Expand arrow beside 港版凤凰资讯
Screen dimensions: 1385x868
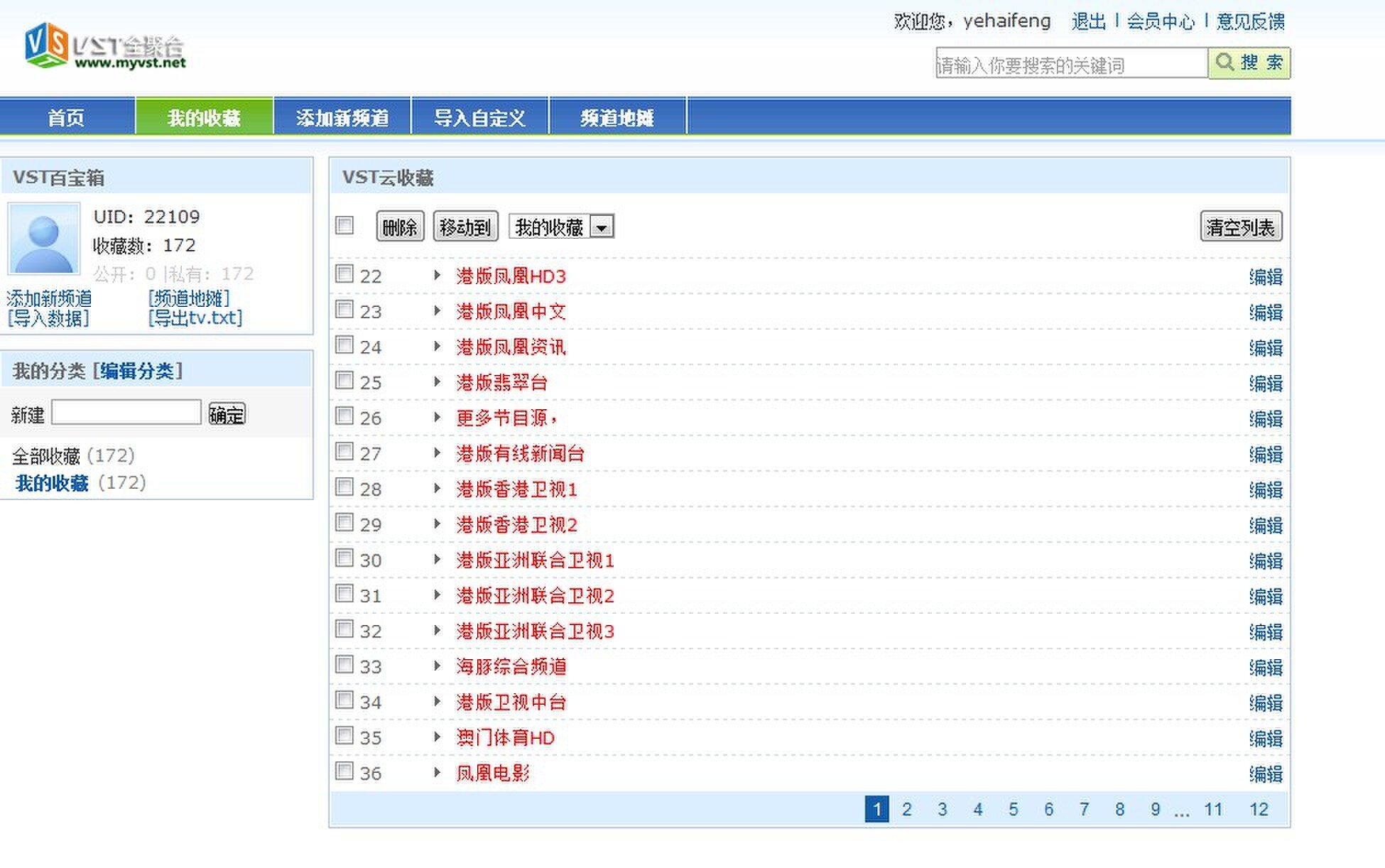(x=438, y=347)
